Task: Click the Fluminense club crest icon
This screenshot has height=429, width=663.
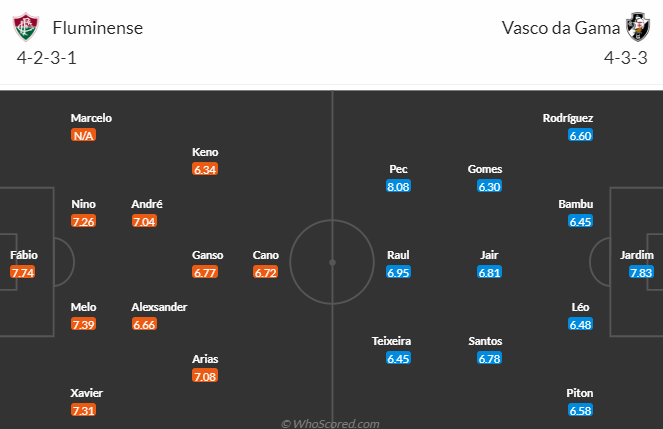Action: coord(26,27)
